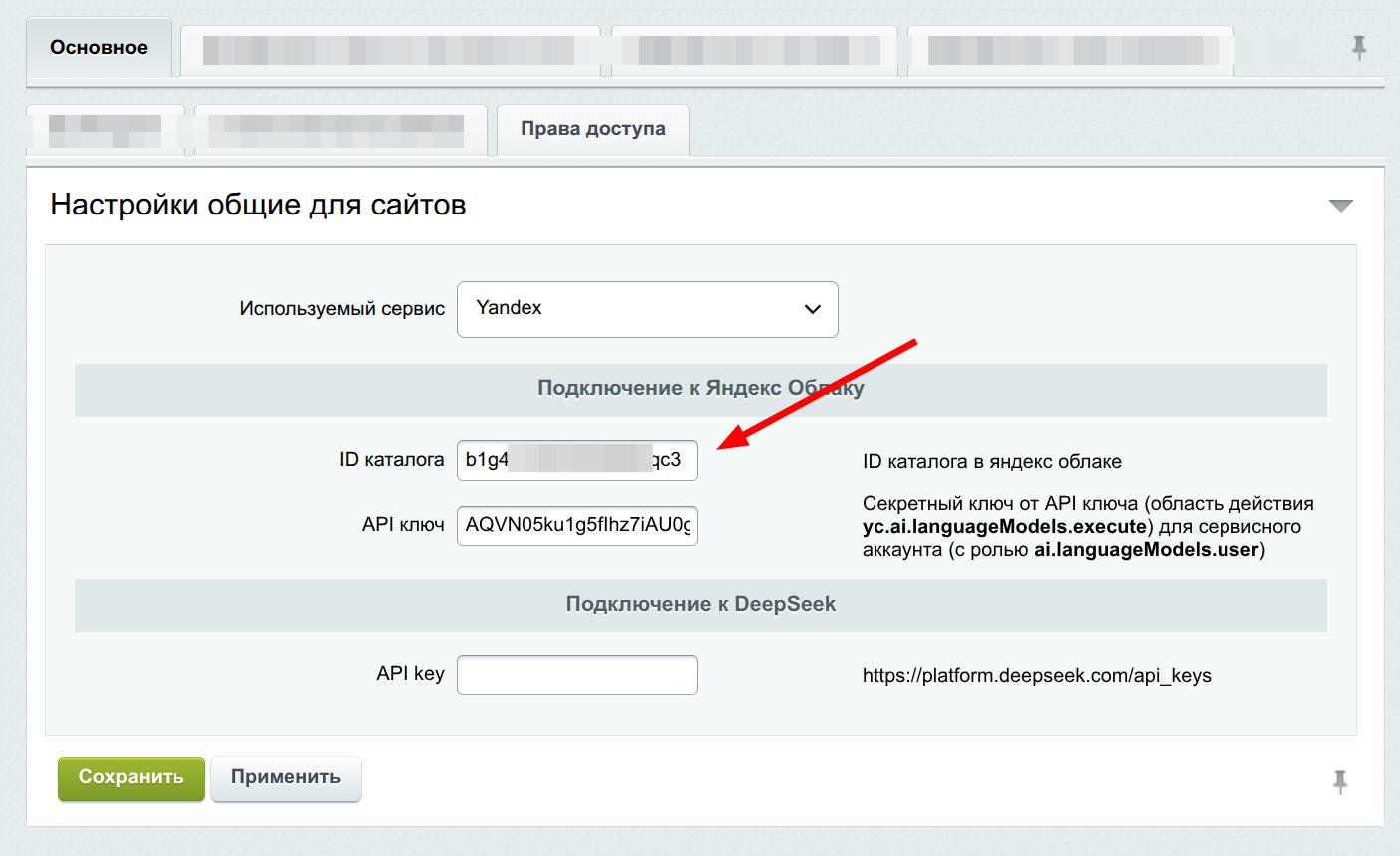The height and width of the screenshot is (856, 1400).
Task: Focus the 'ID каталога' input field
Action: pyautogui.click(x=576, y=460)
